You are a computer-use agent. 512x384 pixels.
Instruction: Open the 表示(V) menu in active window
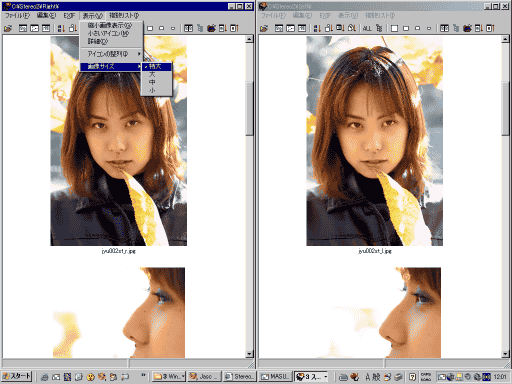pyautogui.click(x=92, y=16)
